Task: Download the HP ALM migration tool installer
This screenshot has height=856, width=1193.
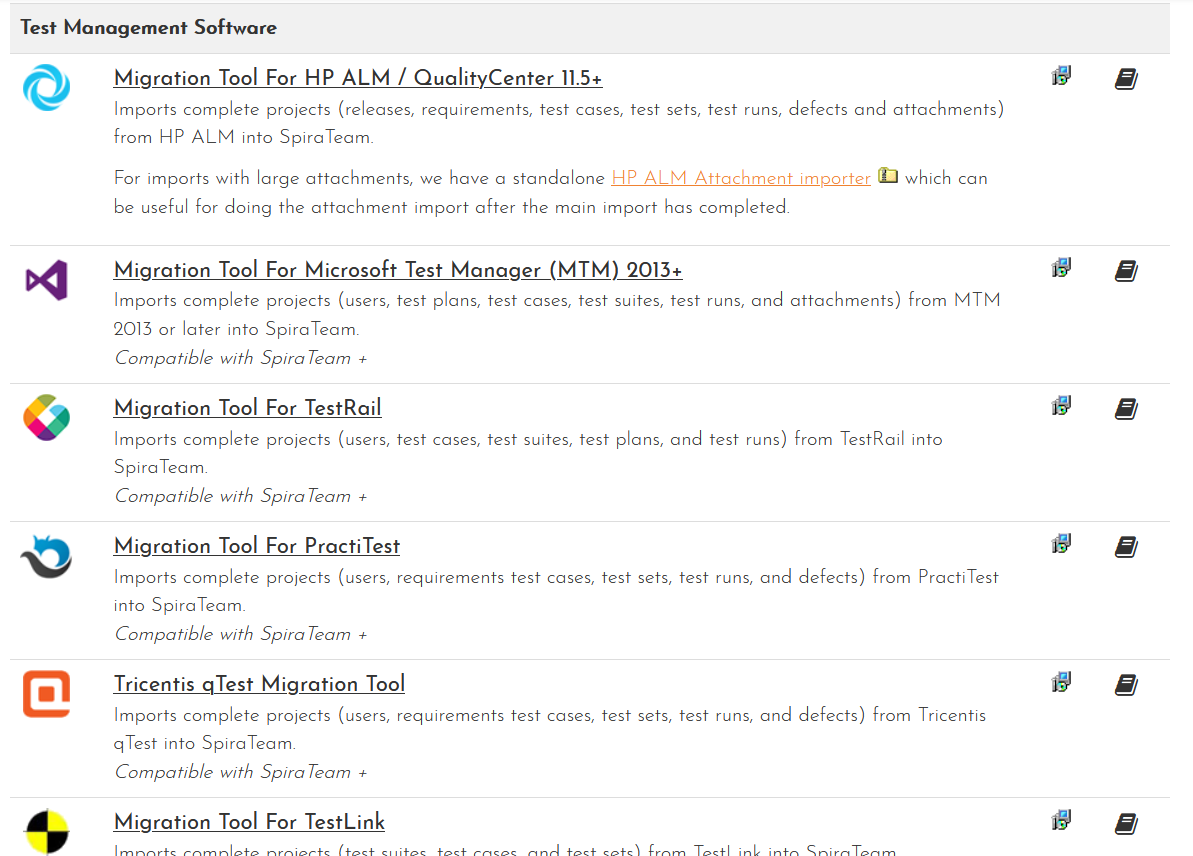Action: point(1061,76)
